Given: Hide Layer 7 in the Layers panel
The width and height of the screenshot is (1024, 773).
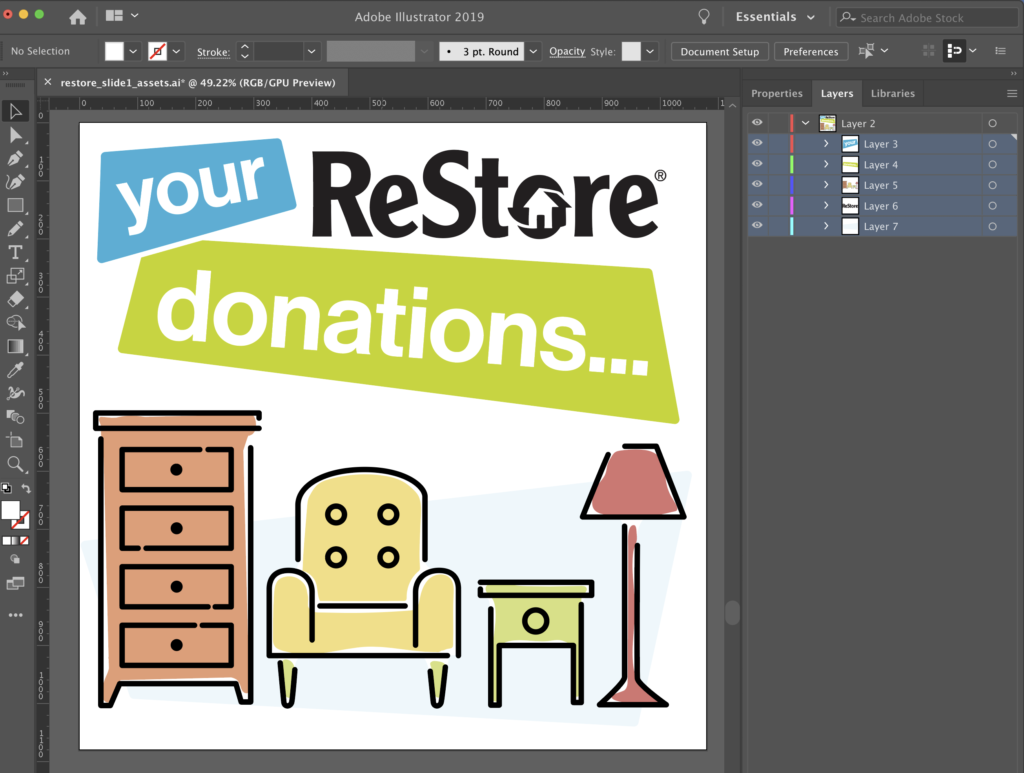Looking at the screenshot, I should click(x=757, y=225).
